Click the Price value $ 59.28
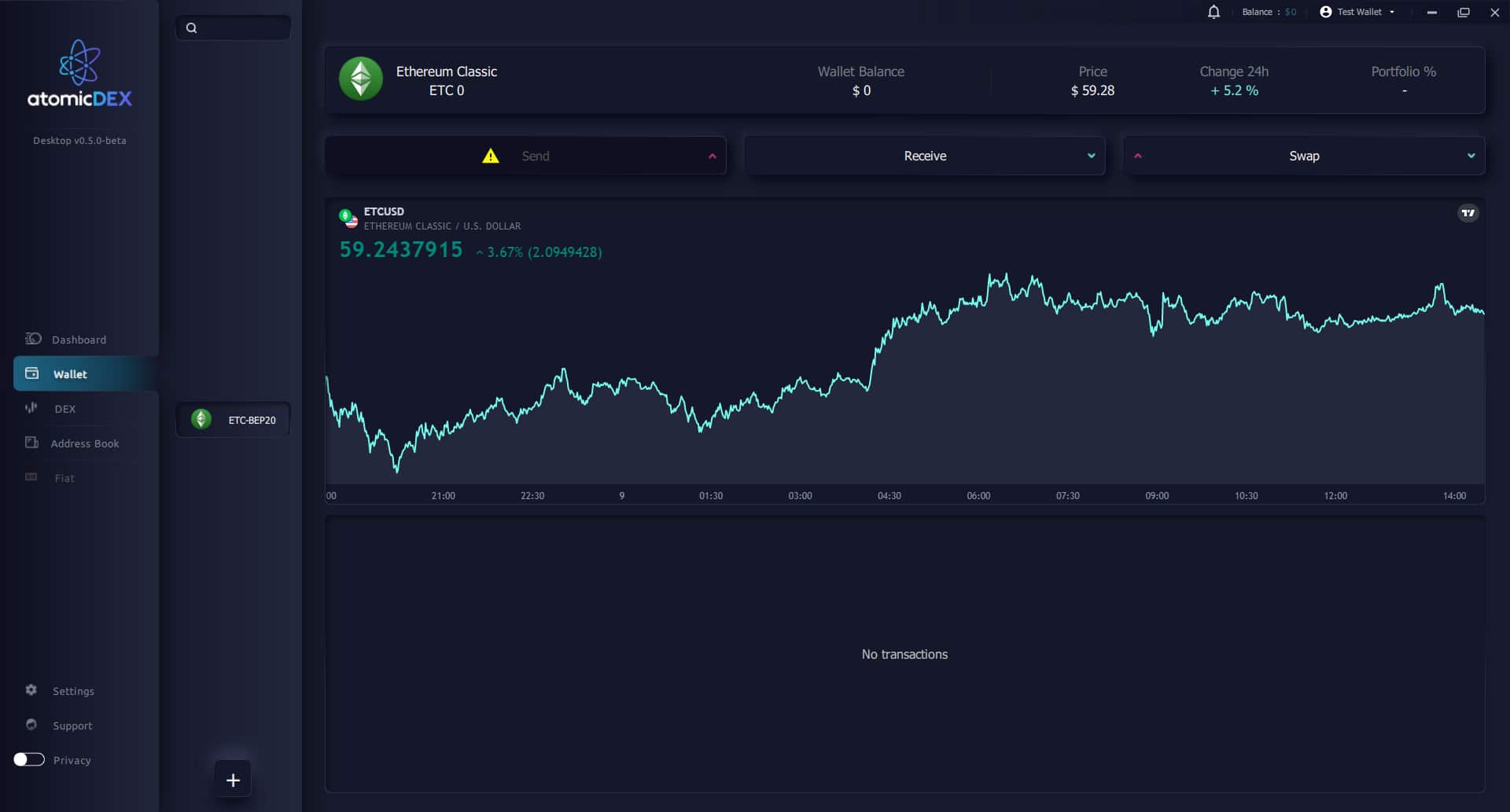The width and height of the screenshot is (1510, 812). pos(1092,90)
